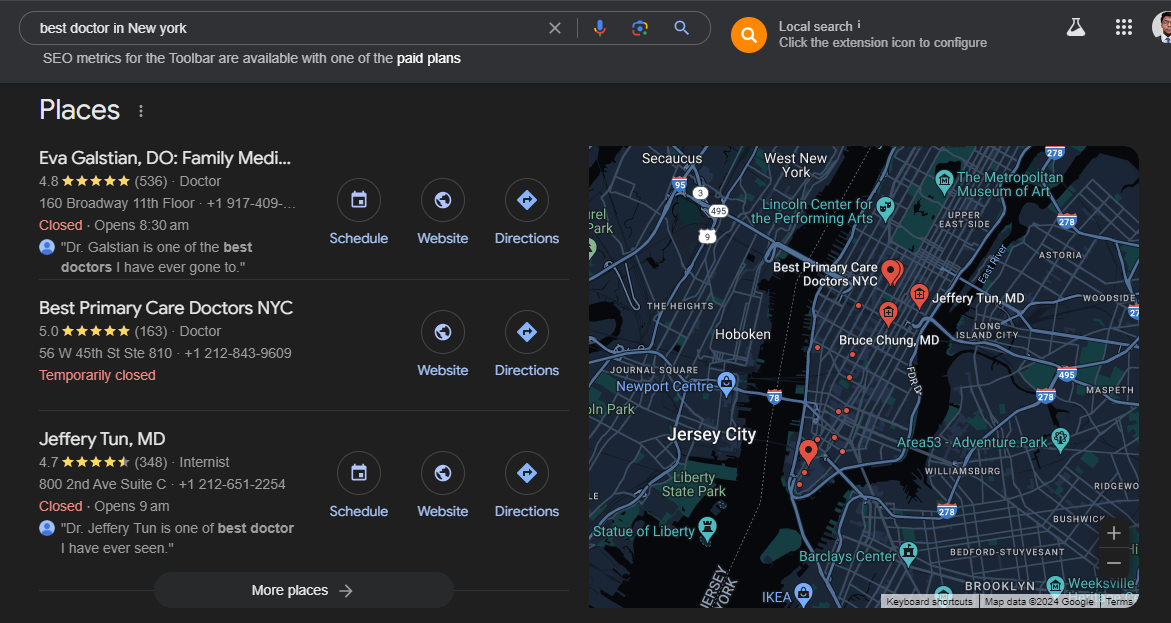This screenshot has height=623, width=1171.
Task: Get Directions icon for Jeffery Tun, MD
Action: click(x=527, y=472)
